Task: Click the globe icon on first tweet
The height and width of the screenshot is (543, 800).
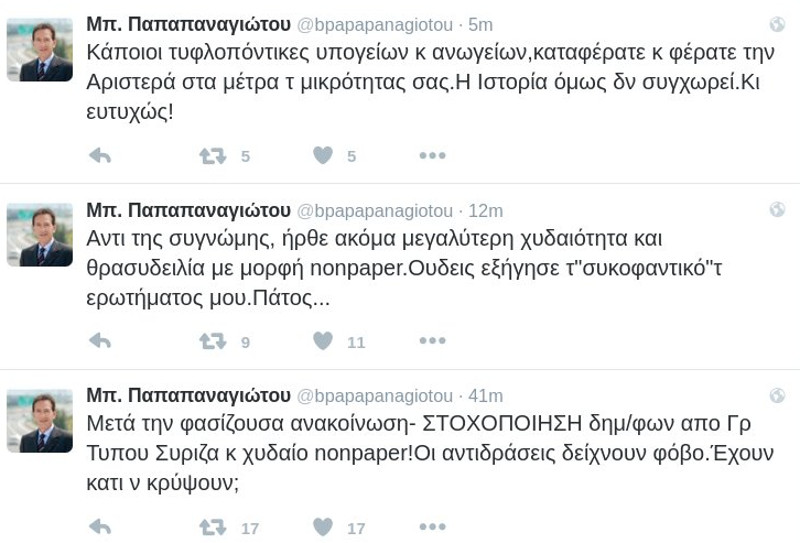Action: [777, 24]
